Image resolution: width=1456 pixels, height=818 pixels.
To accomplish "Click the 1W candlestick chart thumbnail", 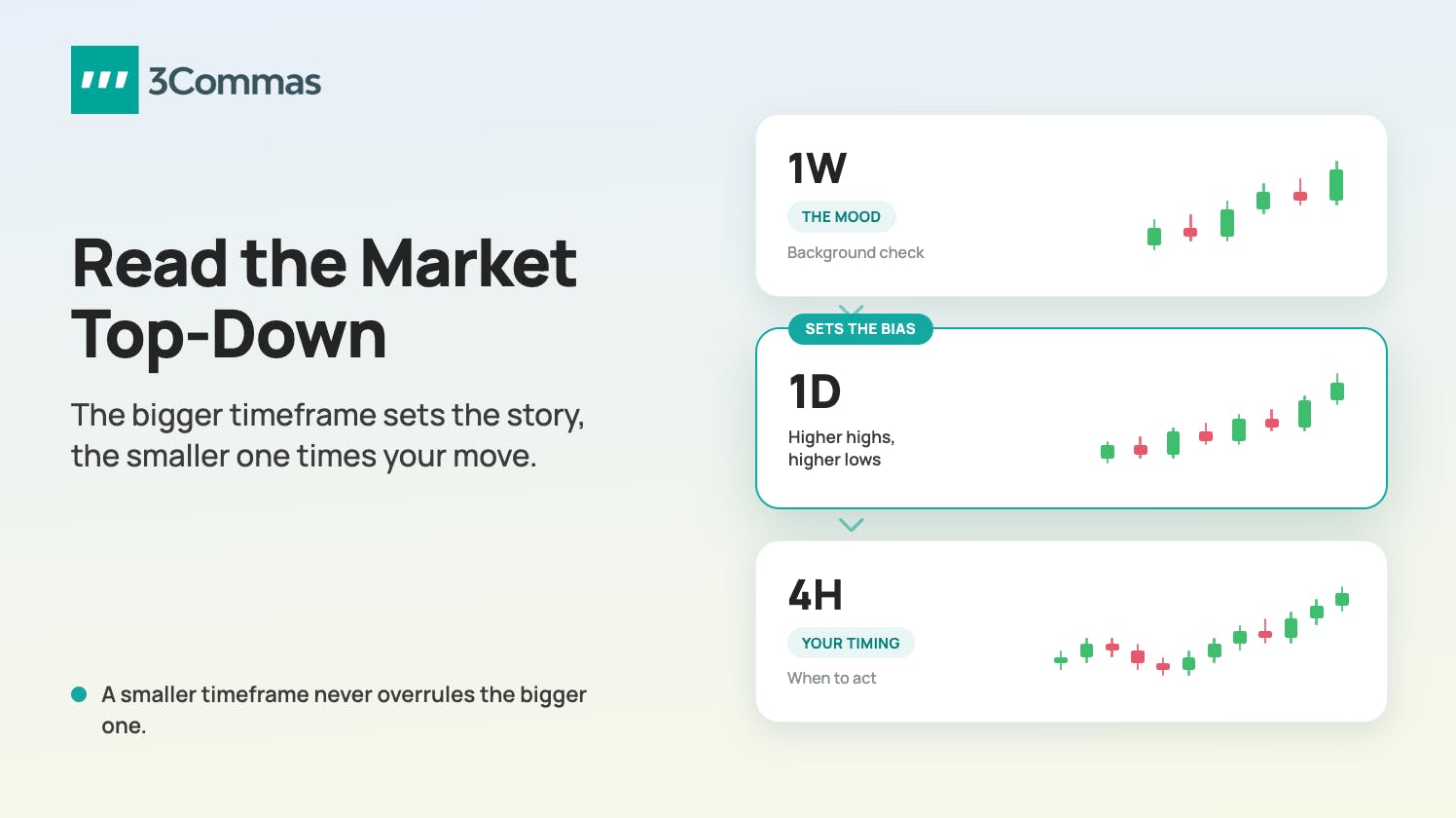I will (x=1246, y=205).
